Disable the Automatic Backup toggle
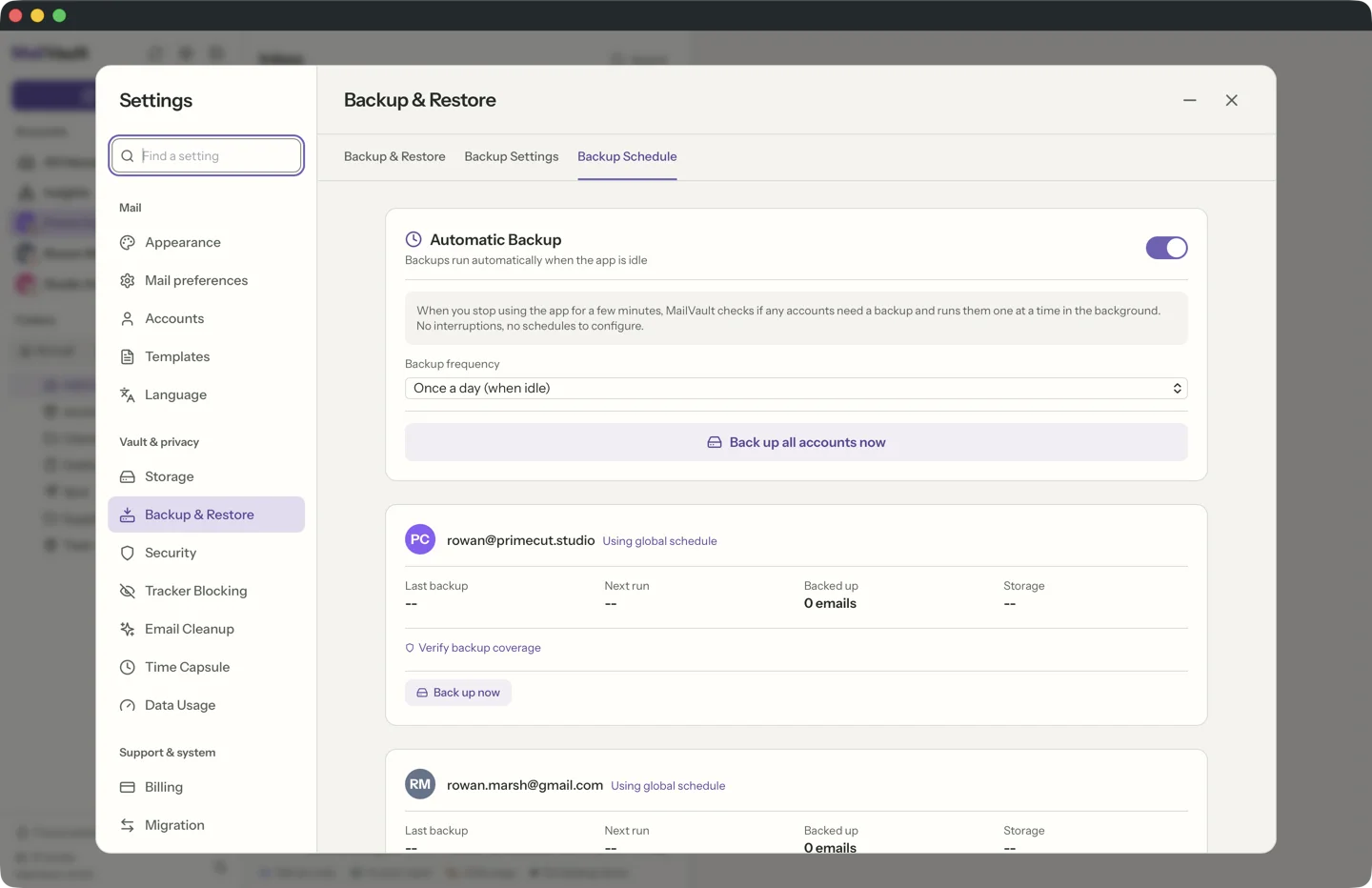This screenshot has height=888, width=1372. (x=1166, y=248)
